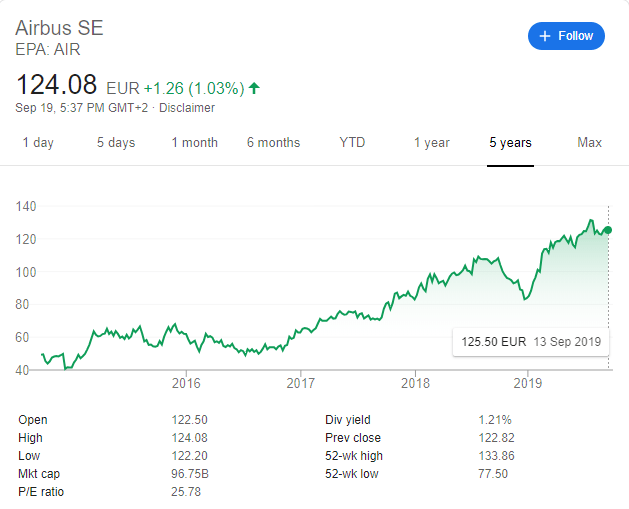Show the 1 month chart
This screenshot has width=629, height=509.
(x=194, y=143)
